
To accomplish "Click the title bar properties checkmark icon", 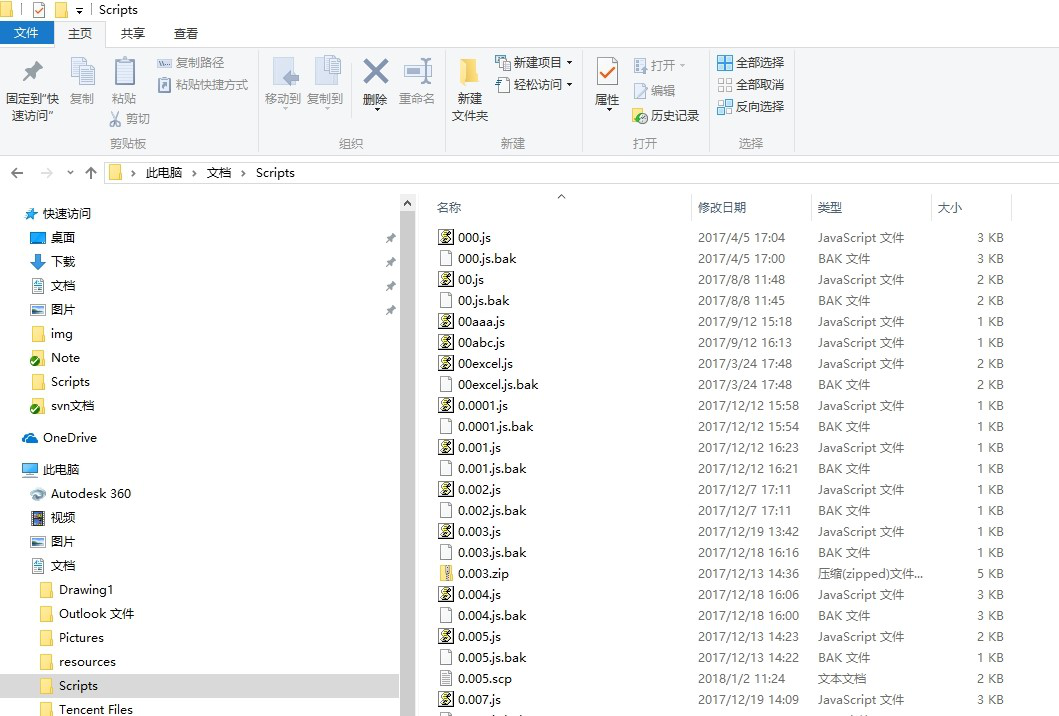I will 38,9.
